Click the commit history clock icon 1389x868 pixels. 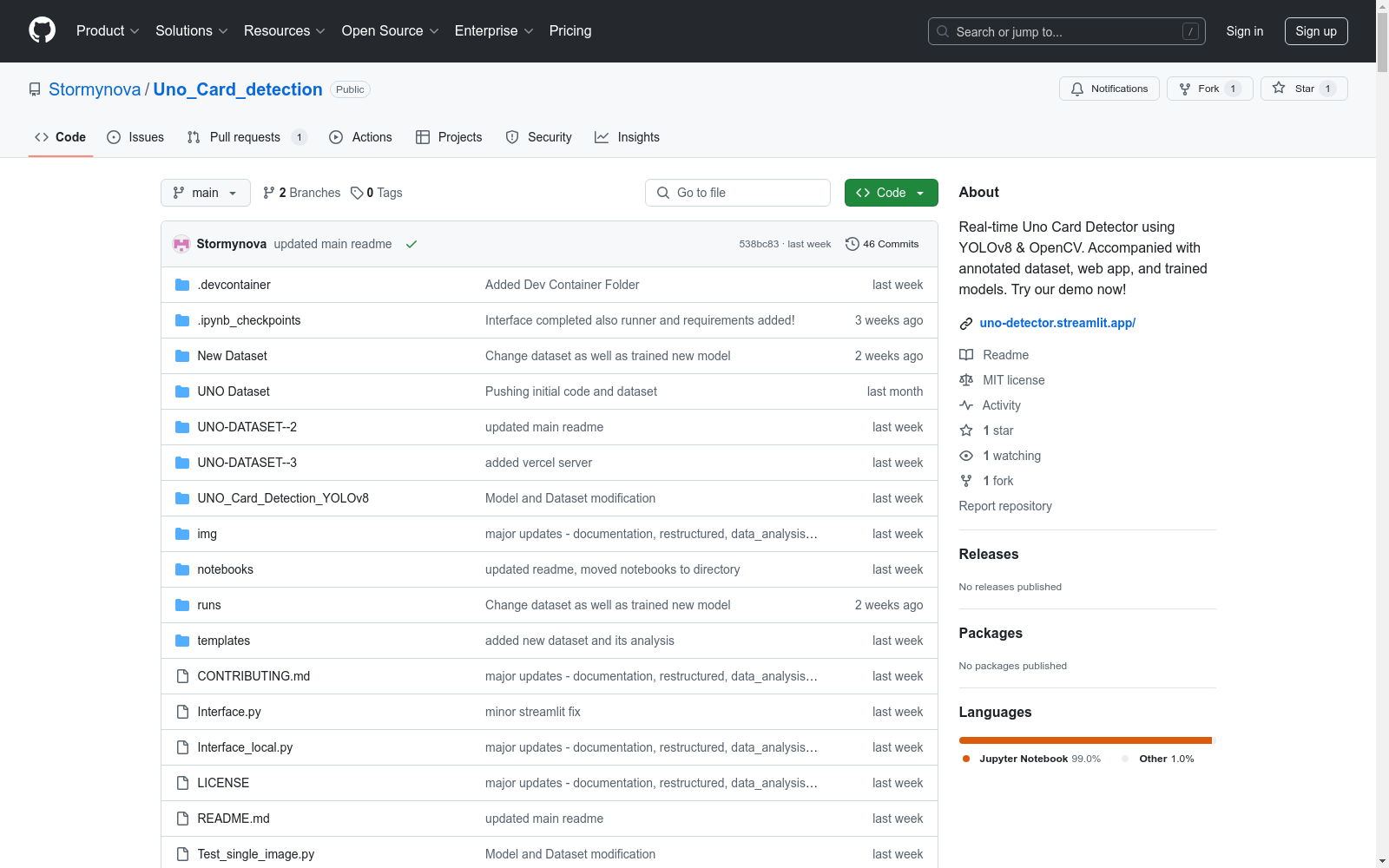852,244
